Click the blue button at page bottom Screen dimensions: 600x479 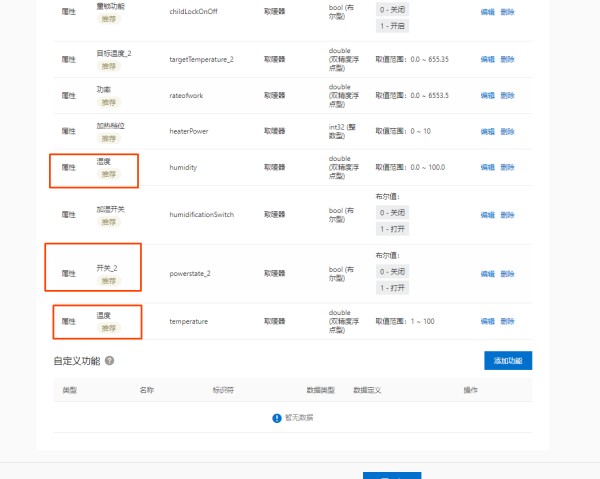[391, 475]
